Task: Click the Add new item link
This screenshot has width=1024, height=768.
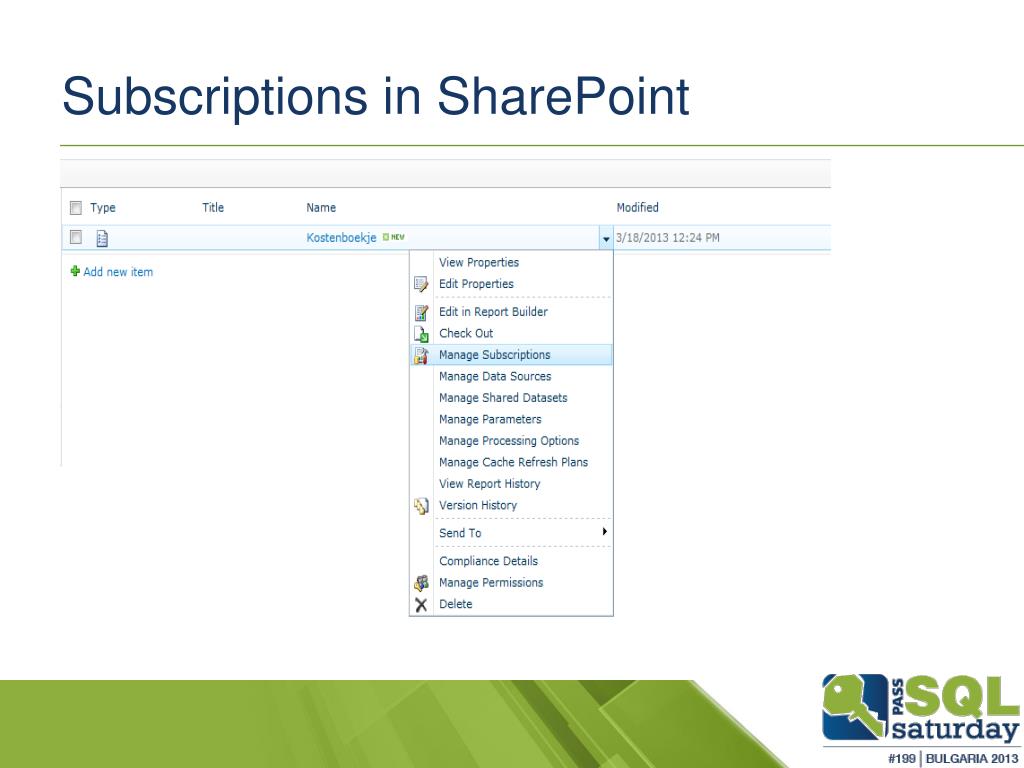Action: 118,272
